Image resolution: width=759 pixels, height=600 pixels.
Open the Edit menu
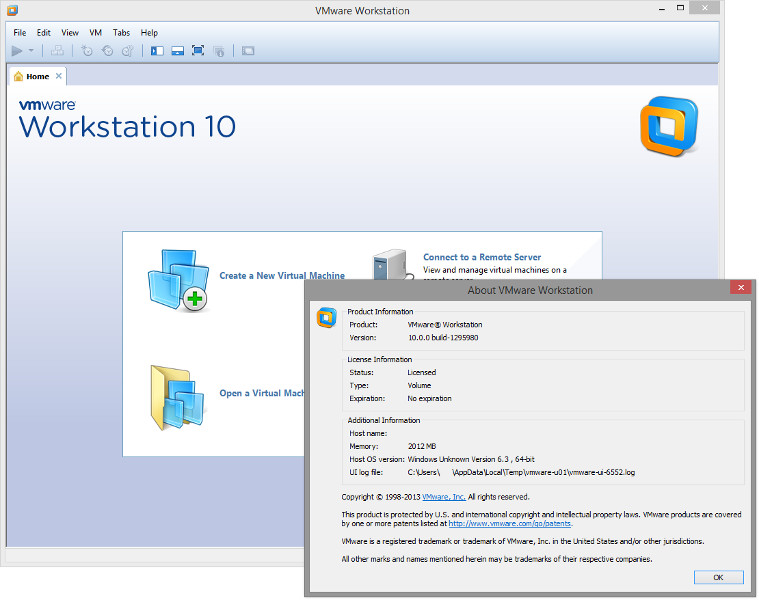coord(44,33)
